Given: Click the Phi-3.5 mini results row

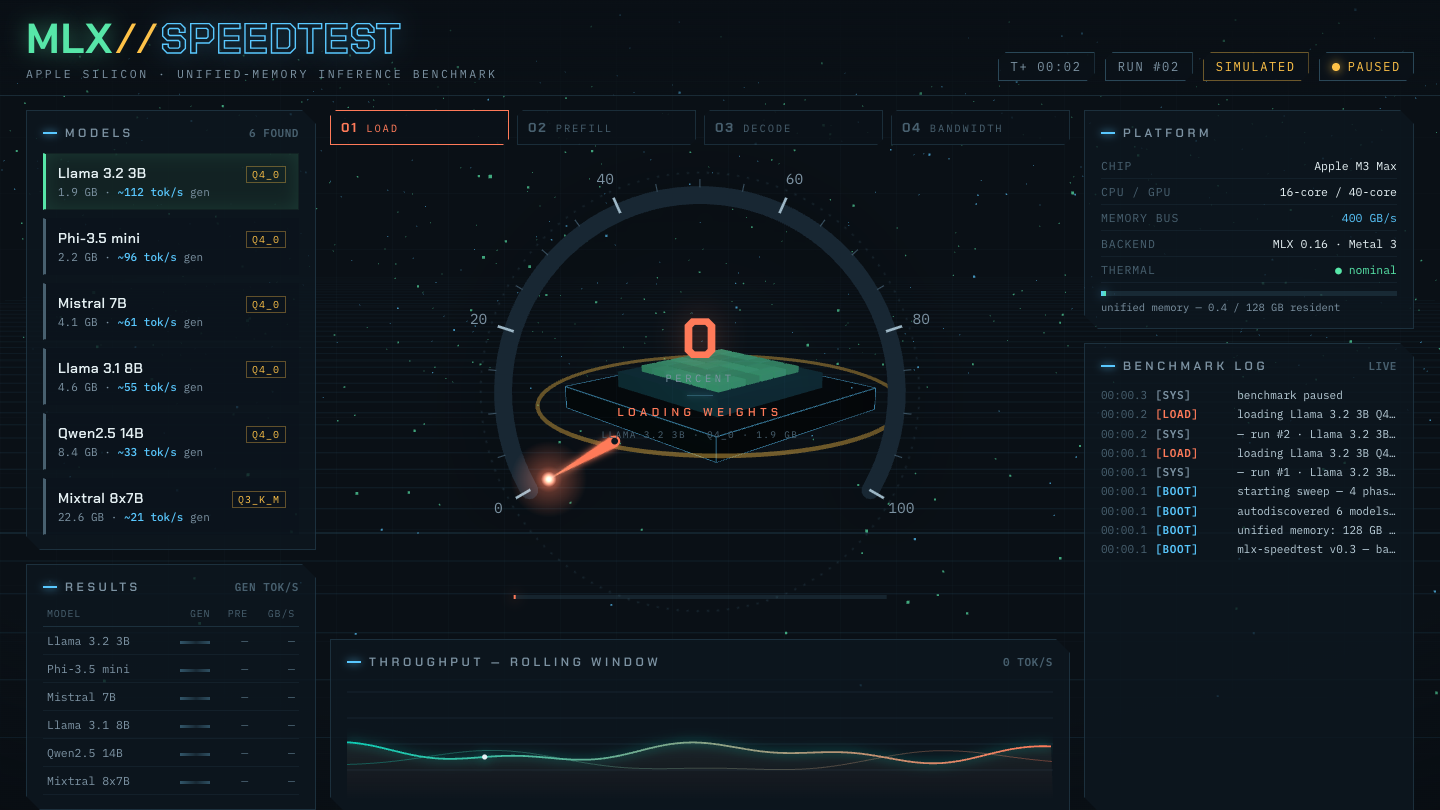Looking at the screenshot, I should [x=171, y=669].
